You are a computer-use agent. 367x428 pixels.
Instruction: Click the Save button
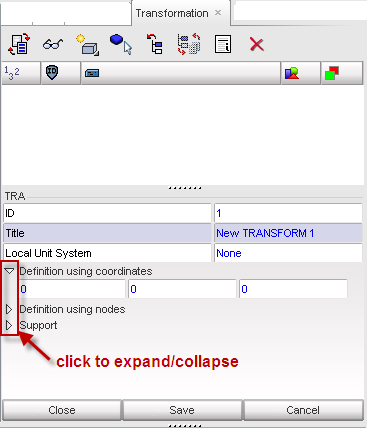(x=182, y=410)
